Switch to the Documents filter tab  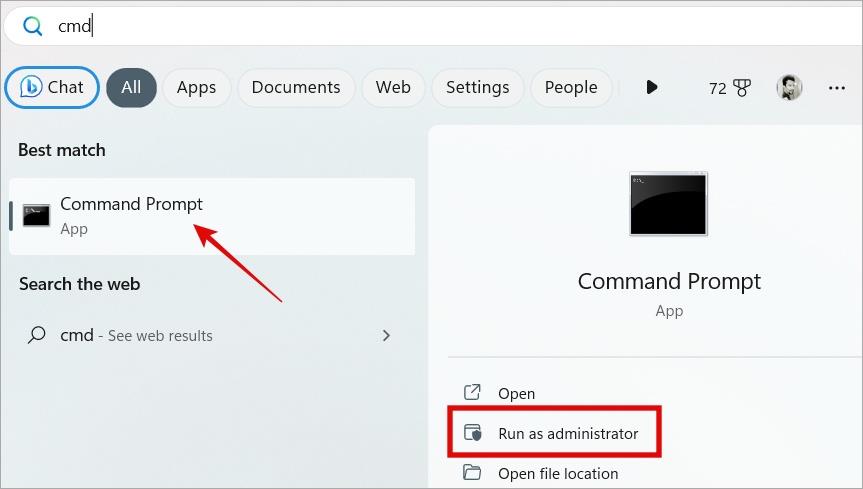(x=296, y=87)
